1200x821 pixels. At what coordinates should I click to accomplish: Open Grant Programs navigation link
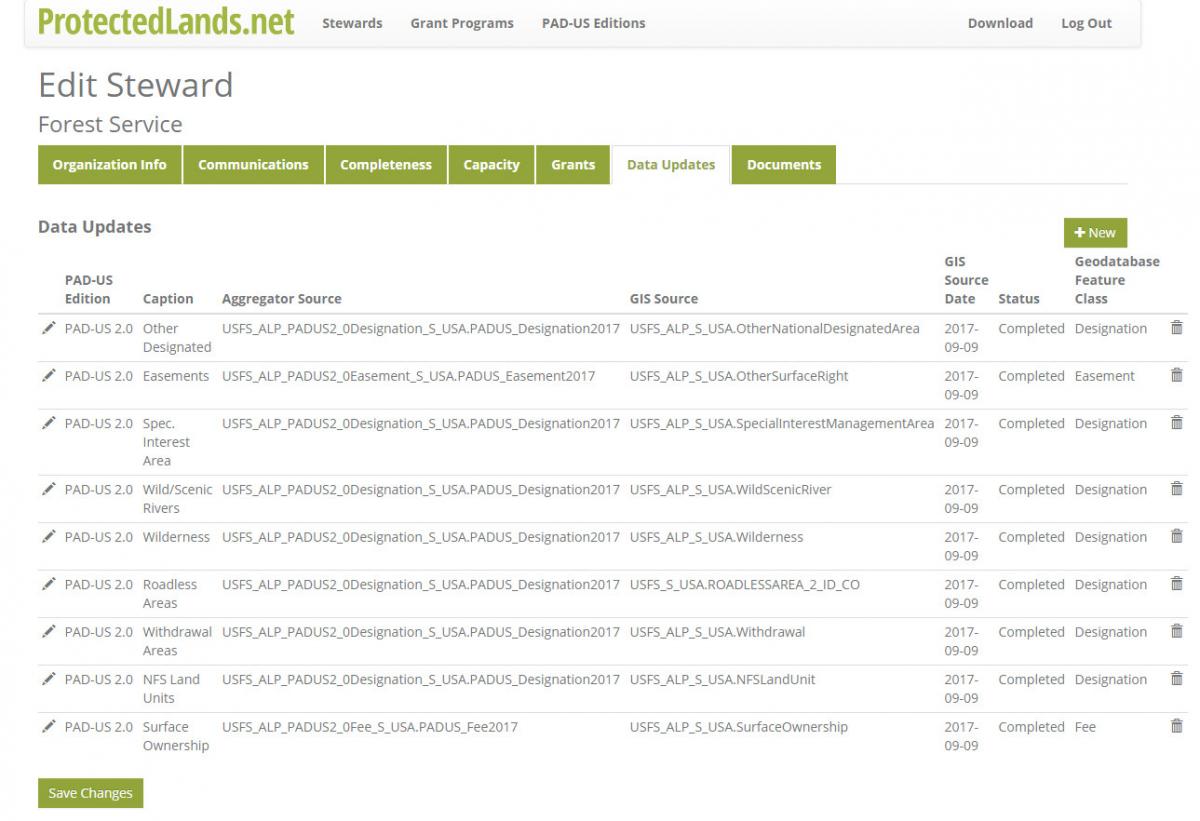462,23
